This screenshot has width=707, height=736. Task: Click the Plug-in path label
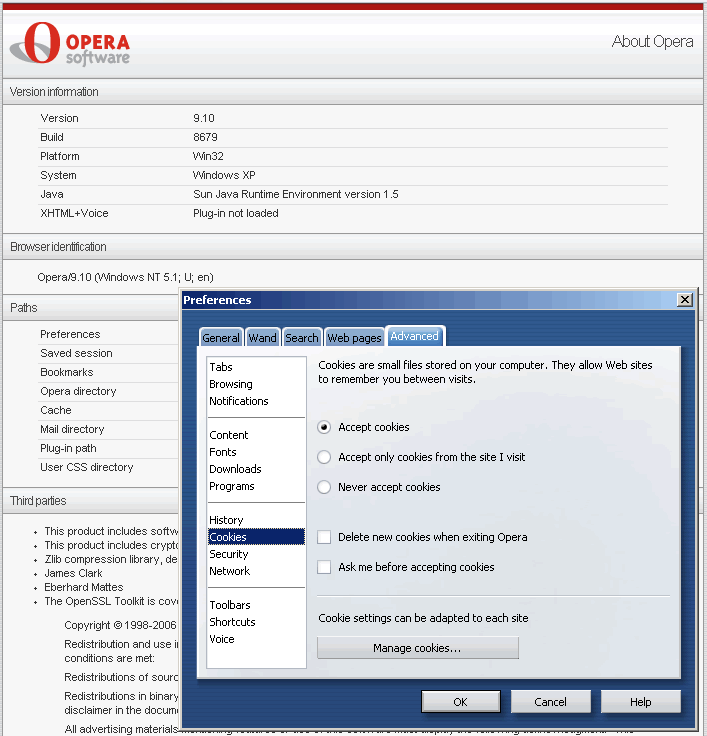[68, 448]
